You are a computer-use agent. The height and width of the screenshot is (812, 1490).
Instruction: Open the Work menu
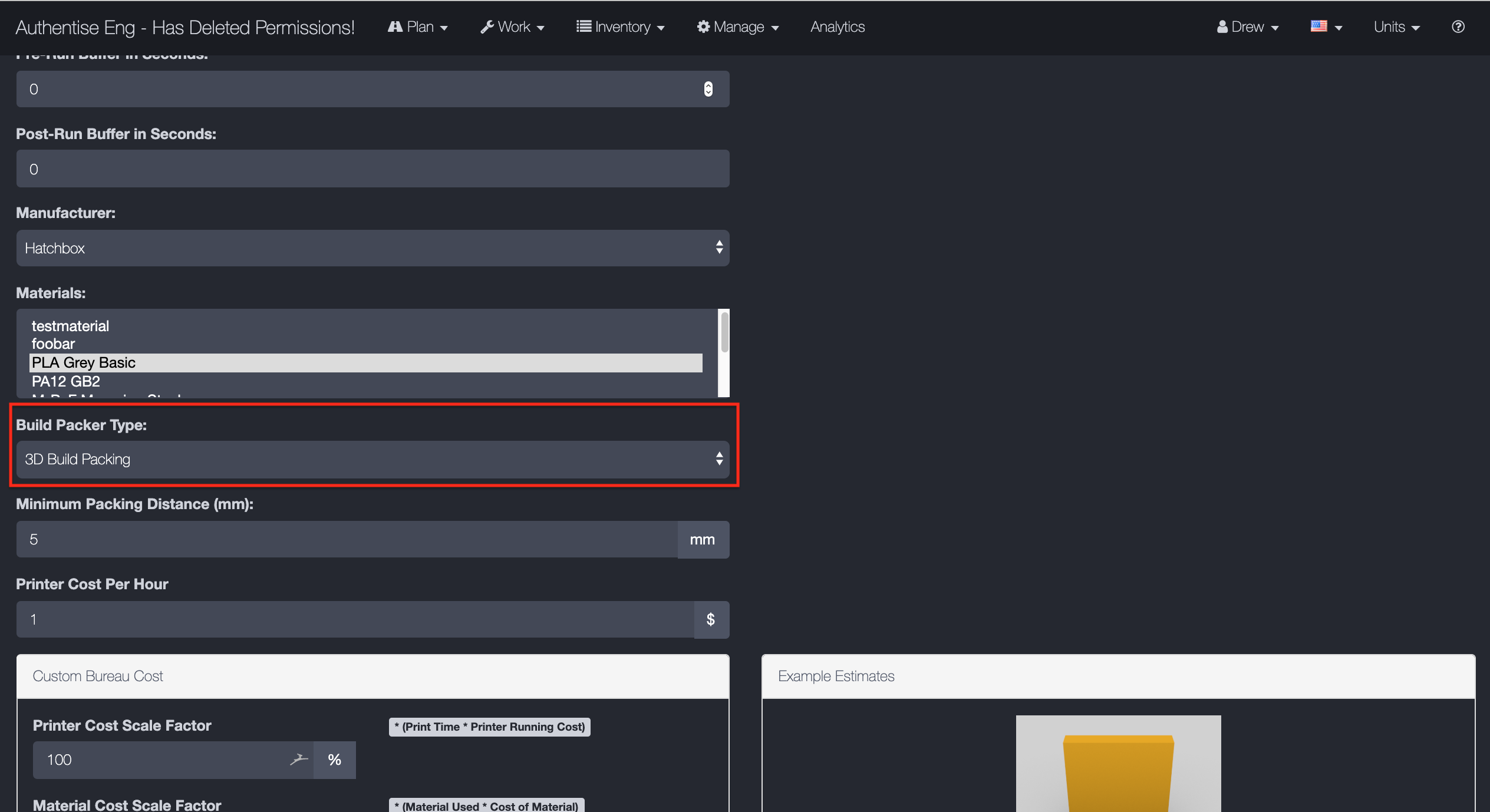(x=512, y=27)
